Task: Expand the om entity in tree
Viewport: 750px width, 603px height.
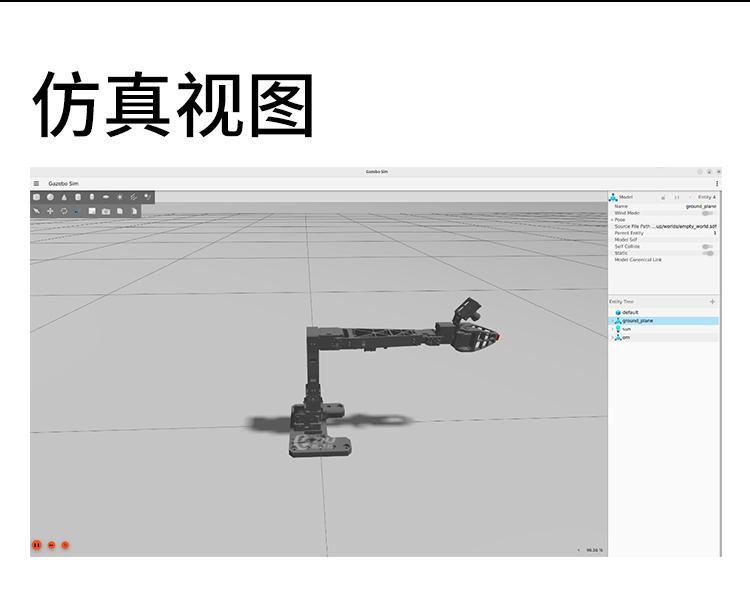Action: pyautogui.click(x=612, y=337)
